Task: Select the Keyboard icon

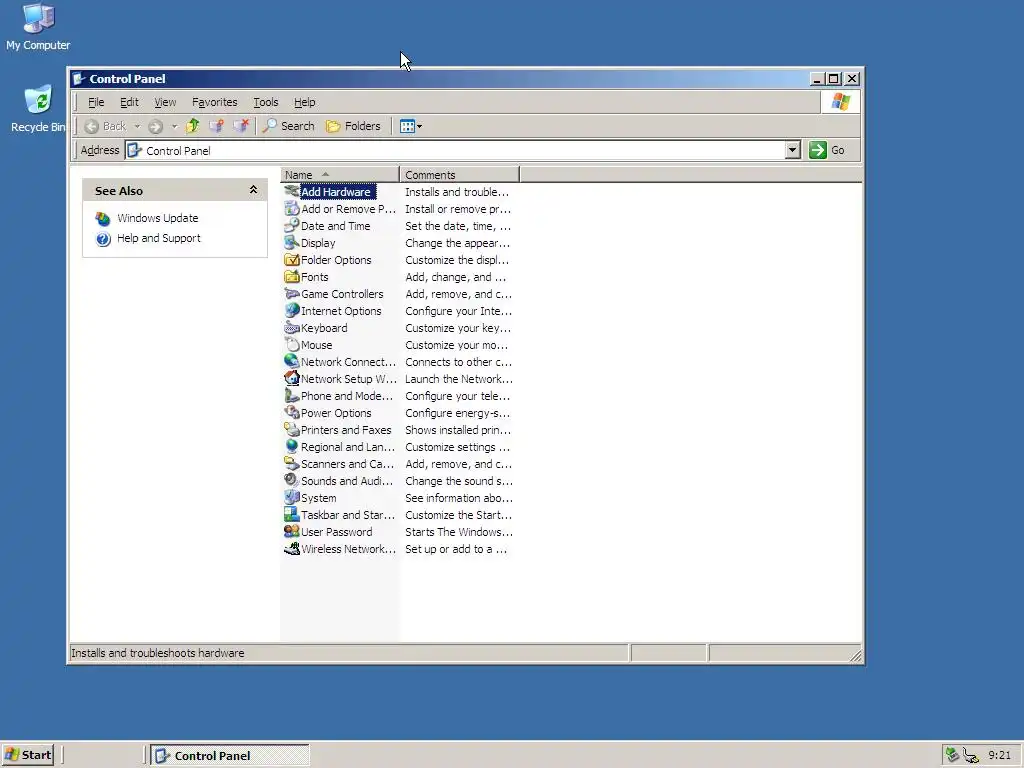Action: pyautogui.click(x=292, y=327)
